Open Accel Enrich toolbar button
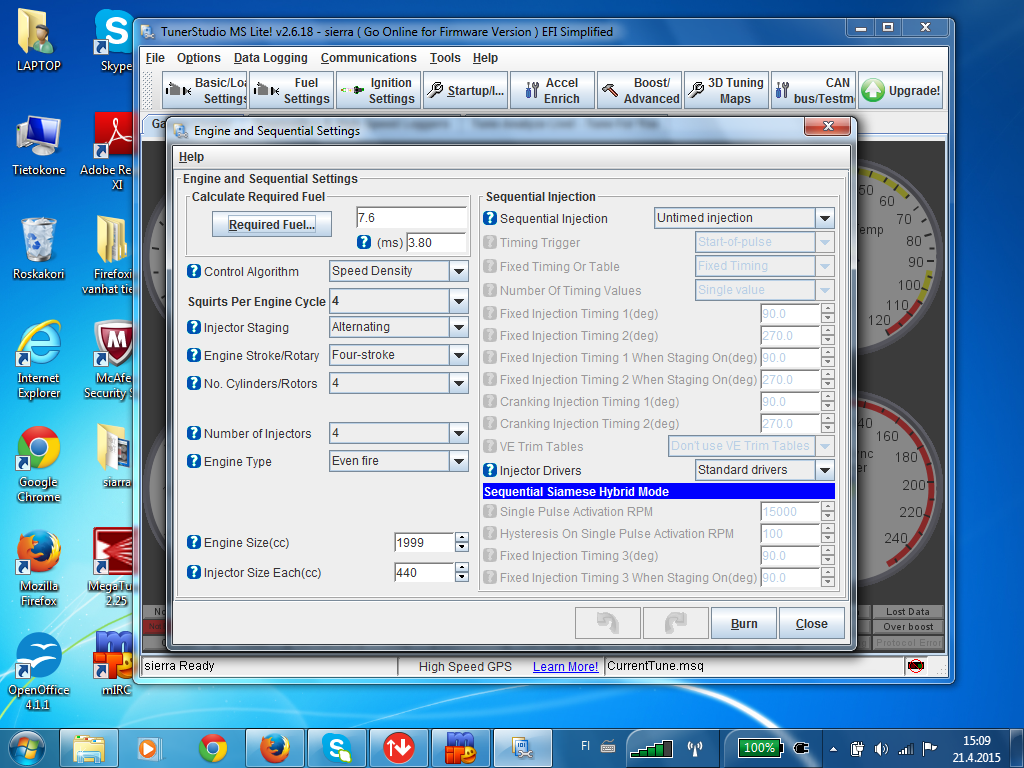Image resolution: width=1024 pixels, height=768 pixels. [x=552, y=90]
